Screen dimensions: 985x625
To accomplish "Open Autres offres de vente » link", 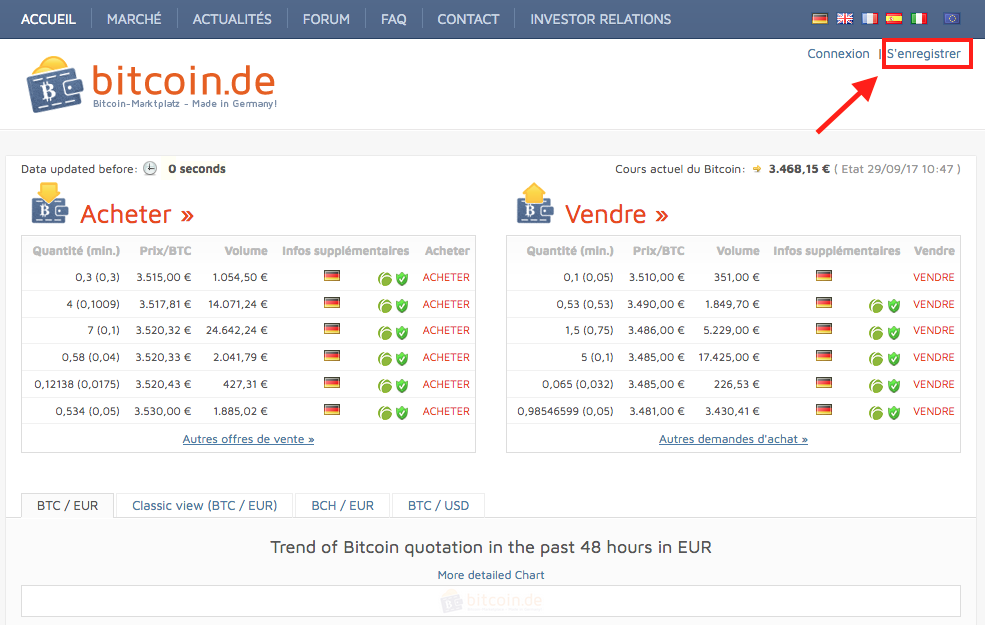I will 248,439.
